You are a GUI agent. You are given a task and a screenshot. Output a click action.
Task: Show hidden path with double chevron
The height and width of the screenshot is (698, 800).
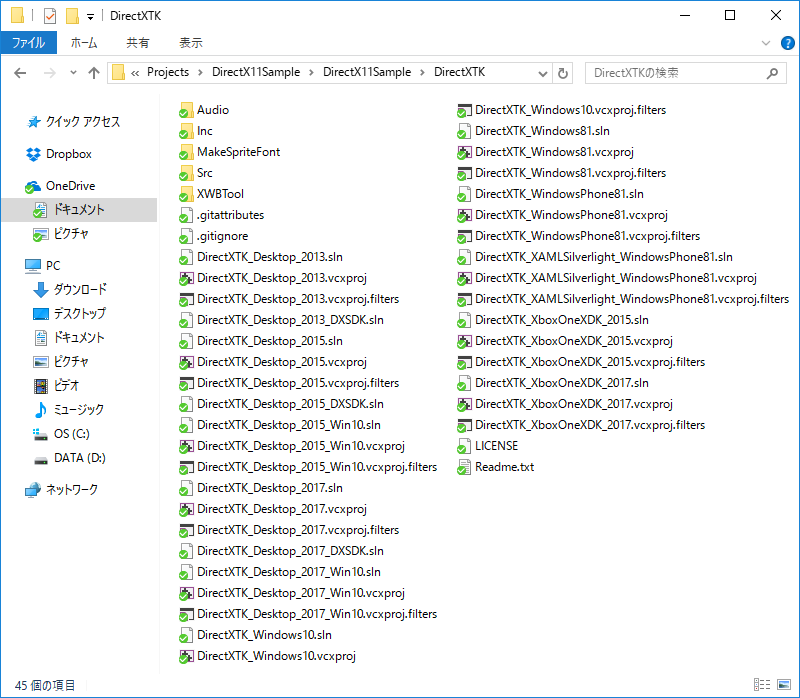coord(135,73)
